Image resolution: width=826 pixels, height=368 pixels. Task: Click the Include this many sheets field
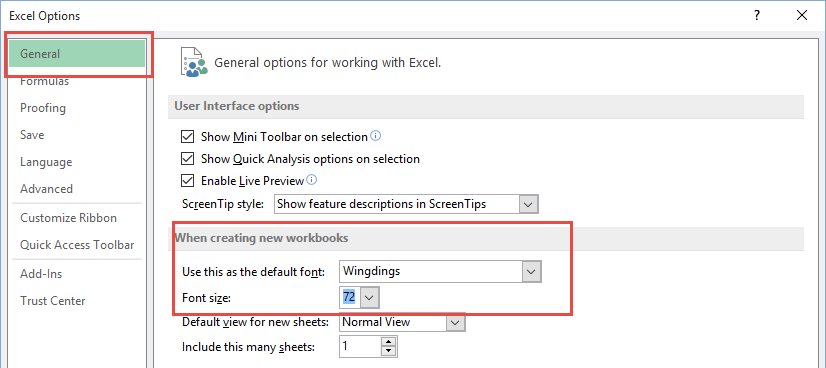click(361, 347)
